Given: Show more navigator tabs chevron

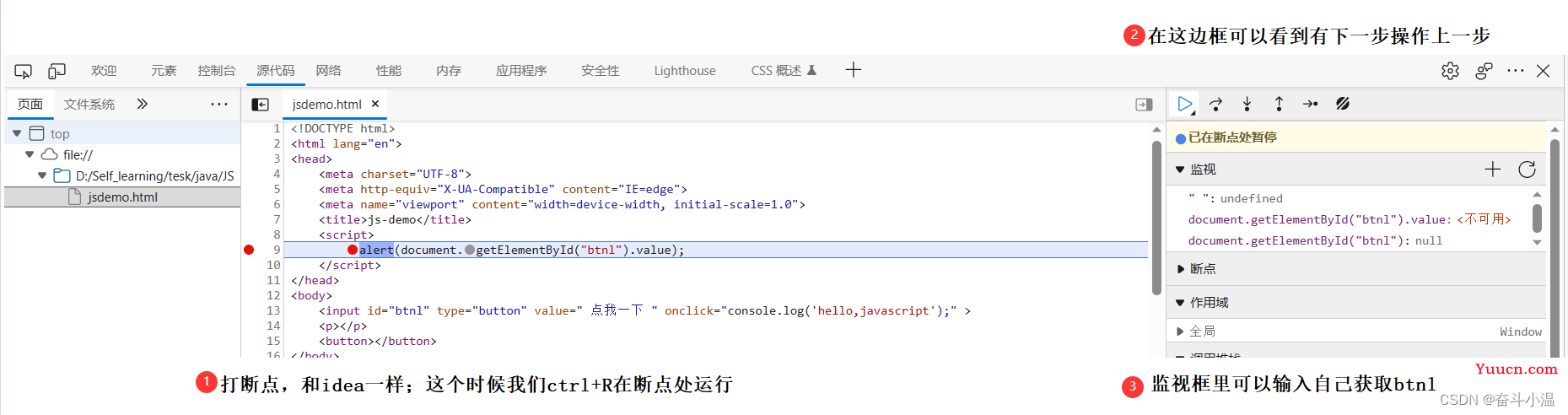Looking at the screenshot, I should [142, 104].
